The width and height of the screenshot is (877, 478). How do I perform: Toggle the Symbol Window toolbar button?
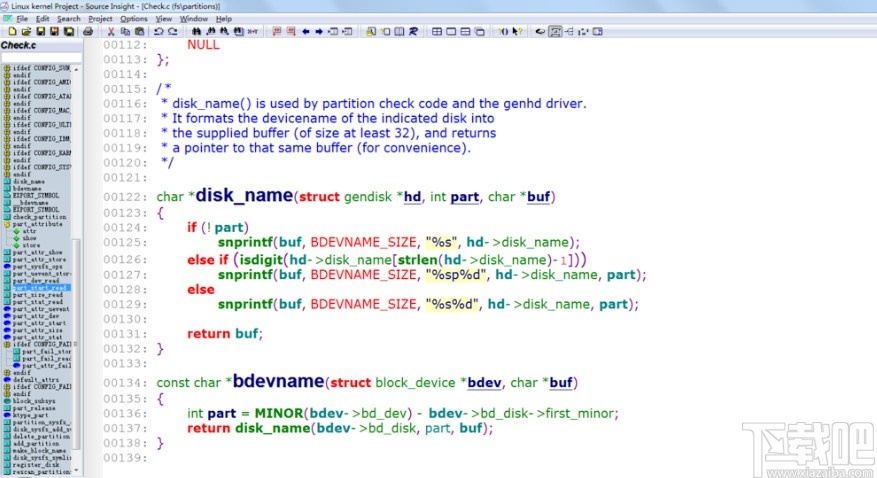pos(555,32)
